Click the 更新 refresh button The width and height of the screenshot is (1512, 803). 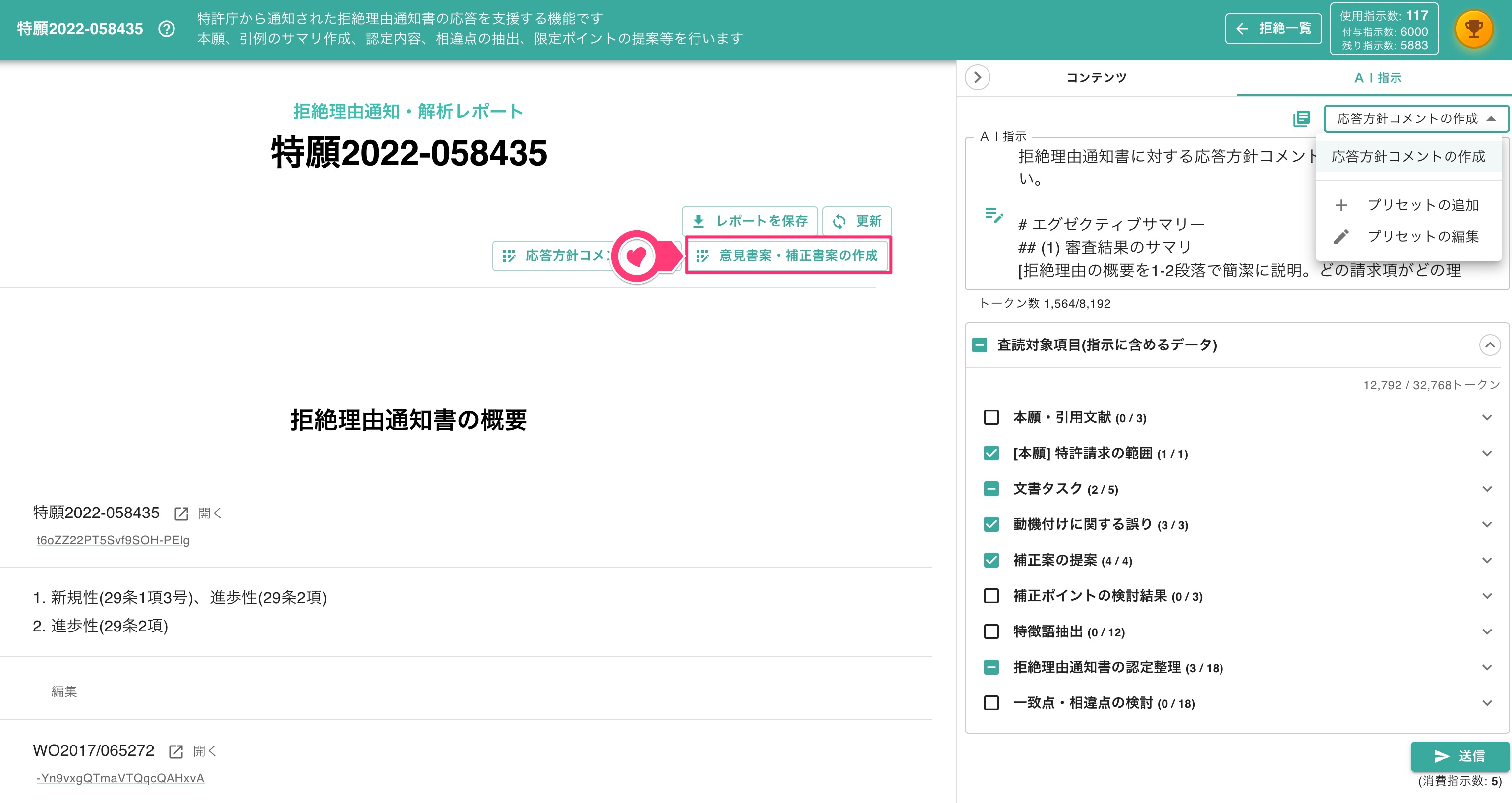[857, 221]
